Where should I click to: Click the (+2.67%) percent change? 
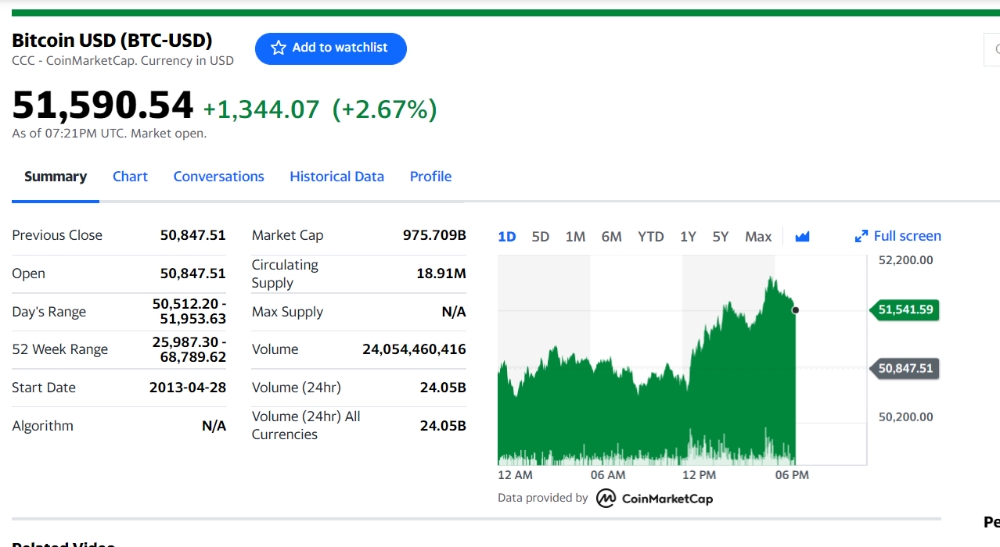click(385, 109)
